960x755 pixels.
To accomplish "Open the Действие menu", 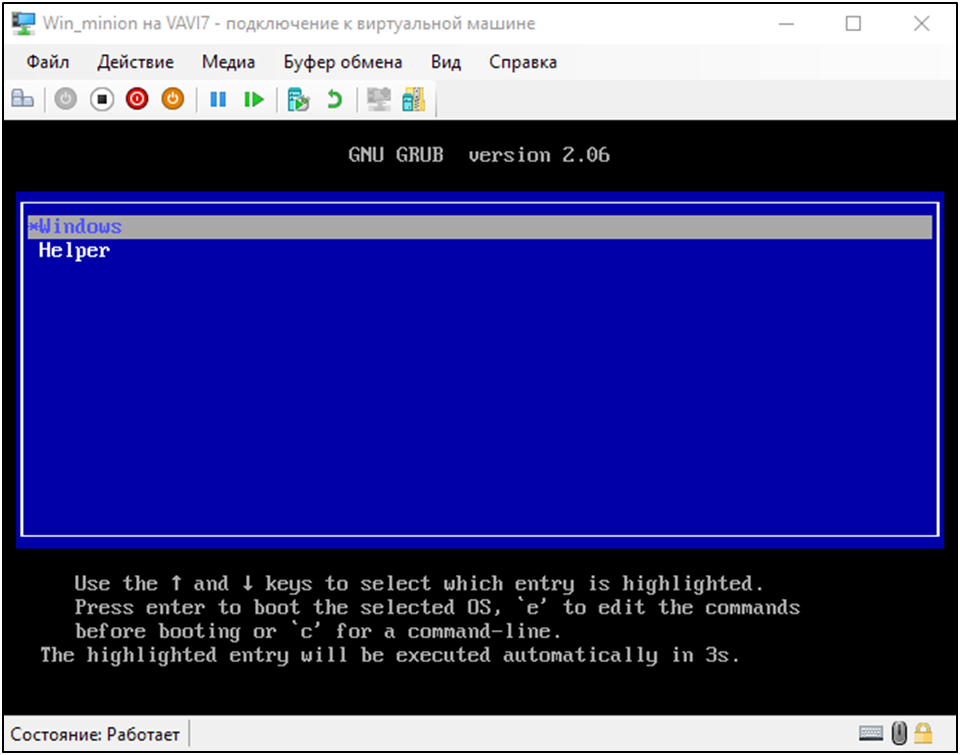I will tap(135, 62).
